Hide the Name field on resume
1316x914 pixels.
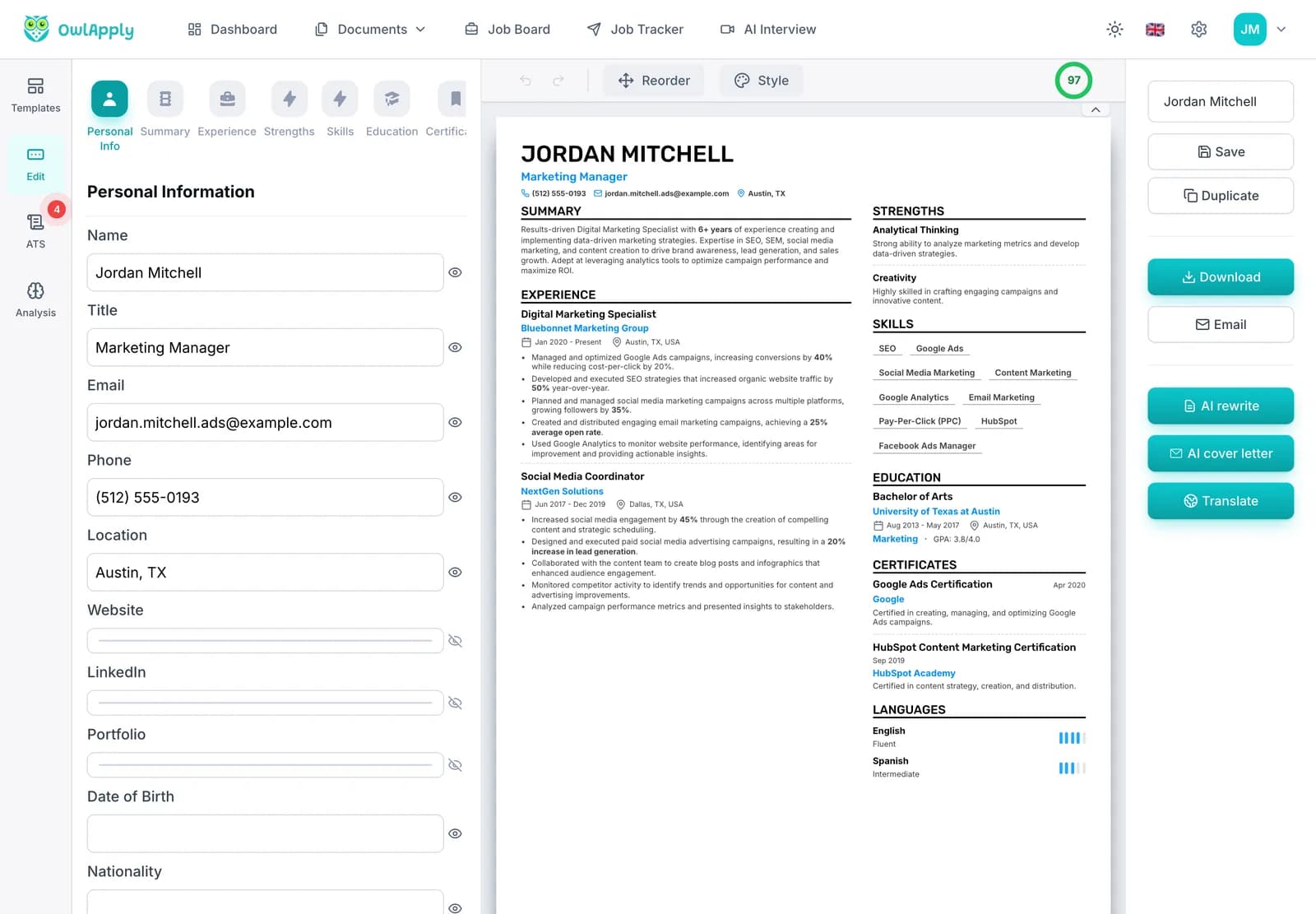pos(455,272)
